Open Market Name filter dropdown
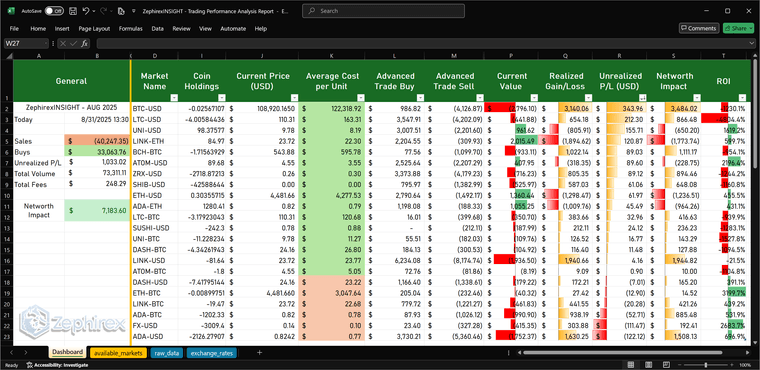This screenshot has height=370, width=760. [x=174, y=97]
